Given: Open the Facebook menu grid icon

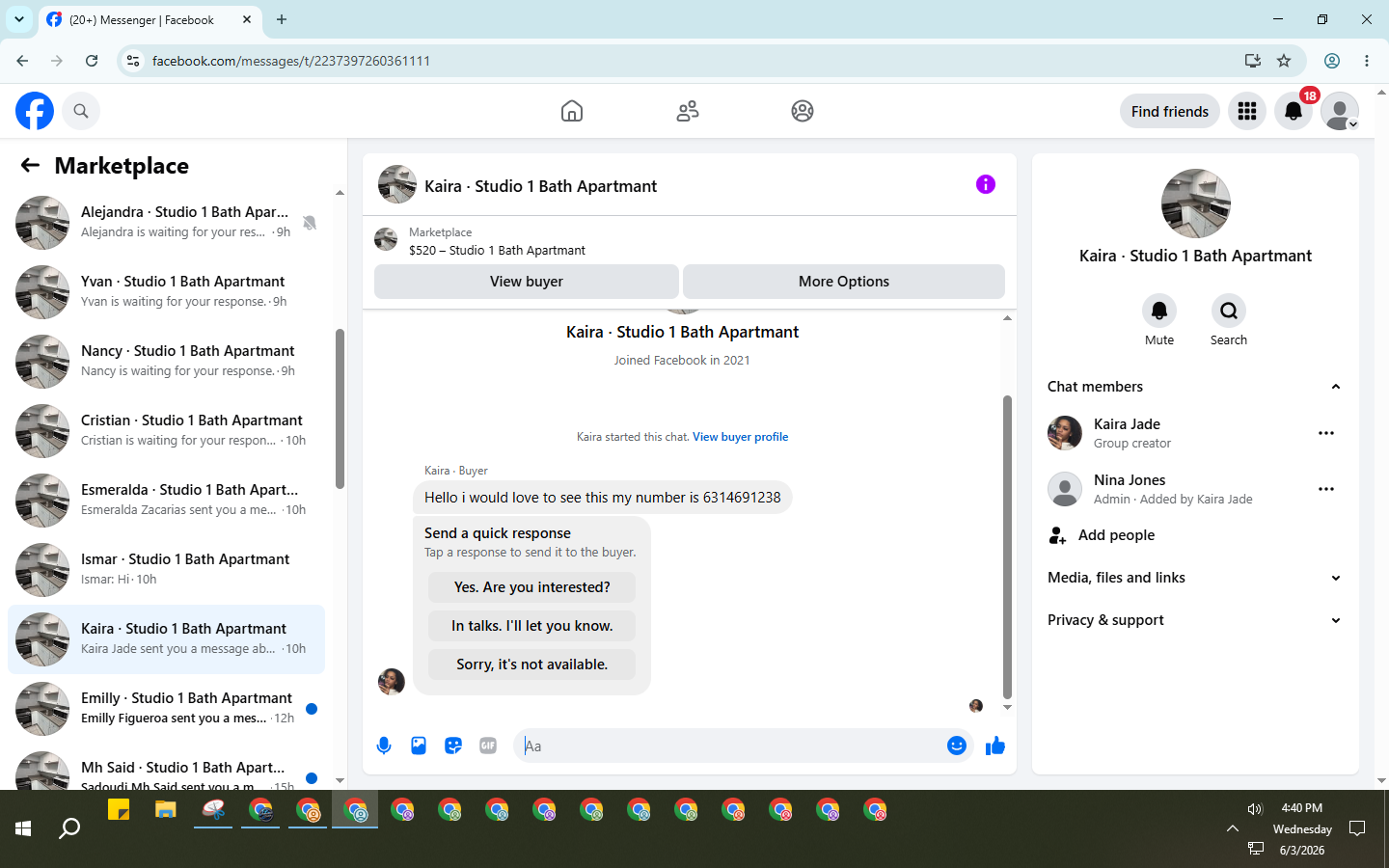Looking at the screenshot, I should 1247,111.
